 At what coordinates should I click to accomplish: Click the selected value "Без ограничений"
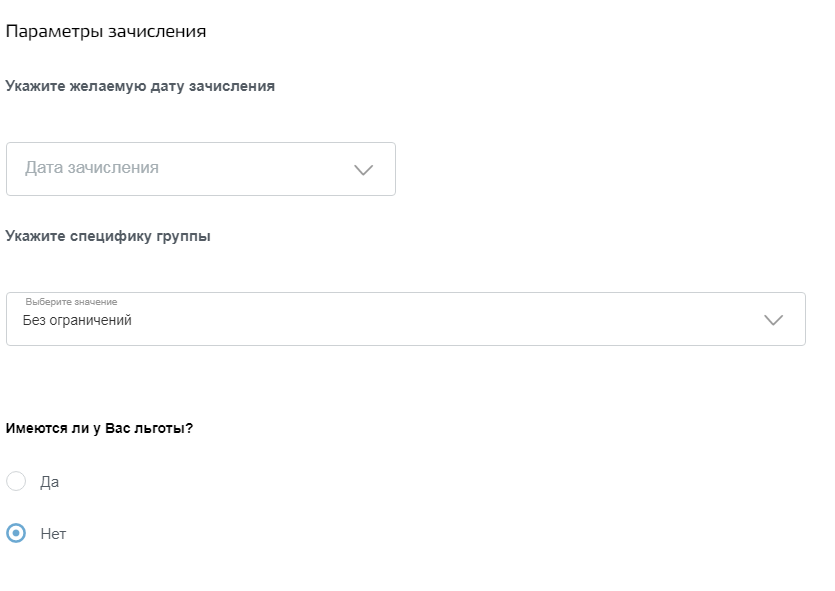click(x=77, y=321)
